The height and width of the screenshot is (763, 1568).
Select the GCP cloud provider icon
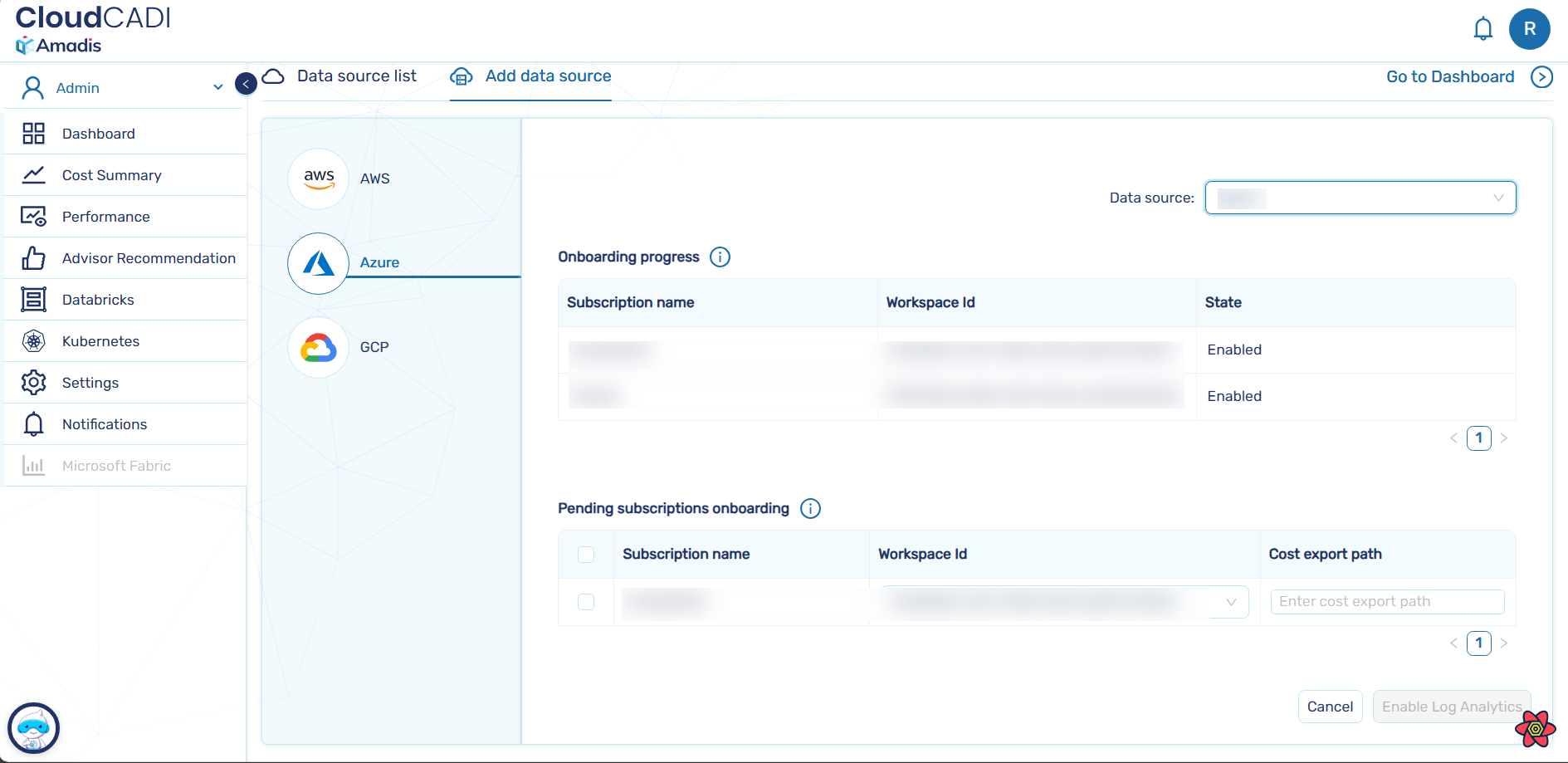click(x=318, y=347)
